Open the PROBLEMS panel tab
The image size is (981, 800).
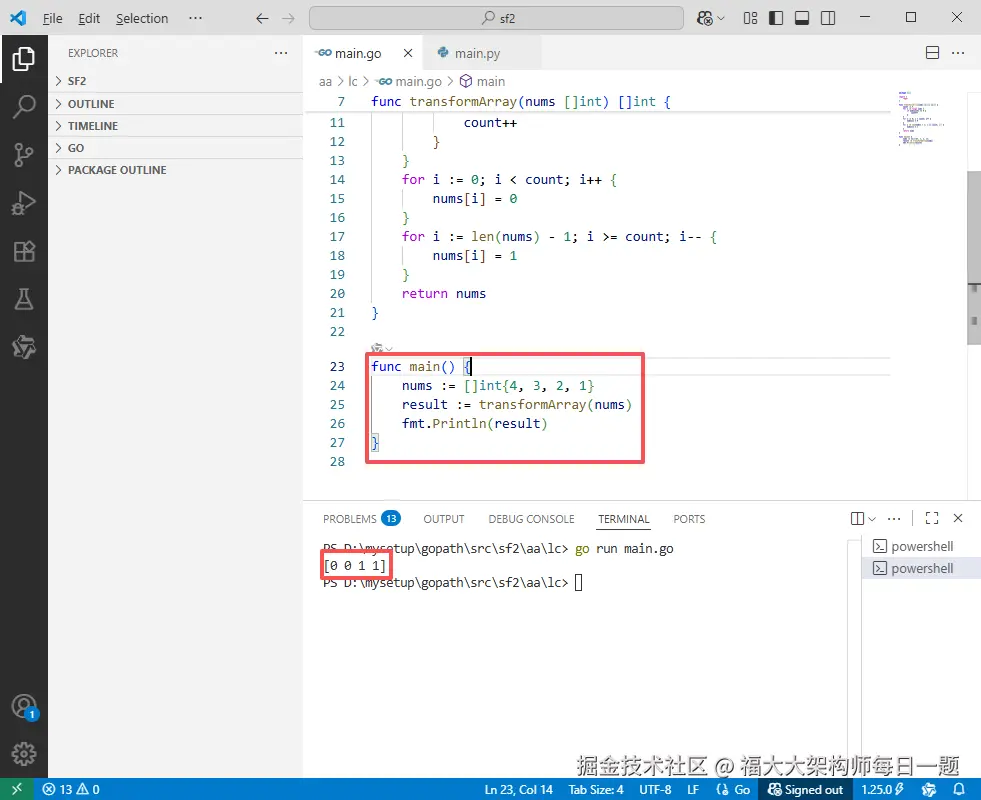[x=361, y=519]
